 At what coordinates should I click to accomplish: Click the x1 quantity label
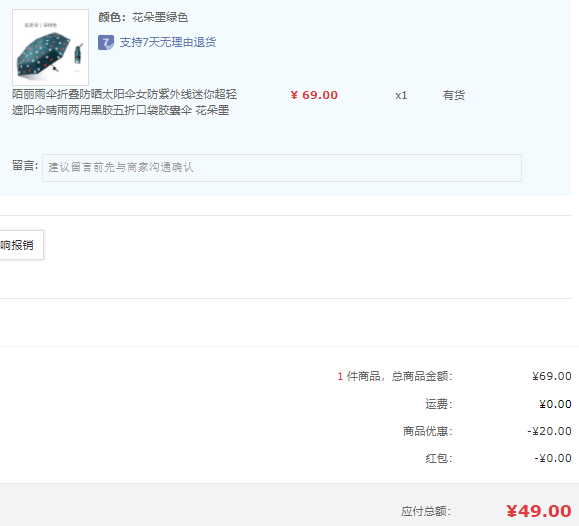(x=401, y=95)
